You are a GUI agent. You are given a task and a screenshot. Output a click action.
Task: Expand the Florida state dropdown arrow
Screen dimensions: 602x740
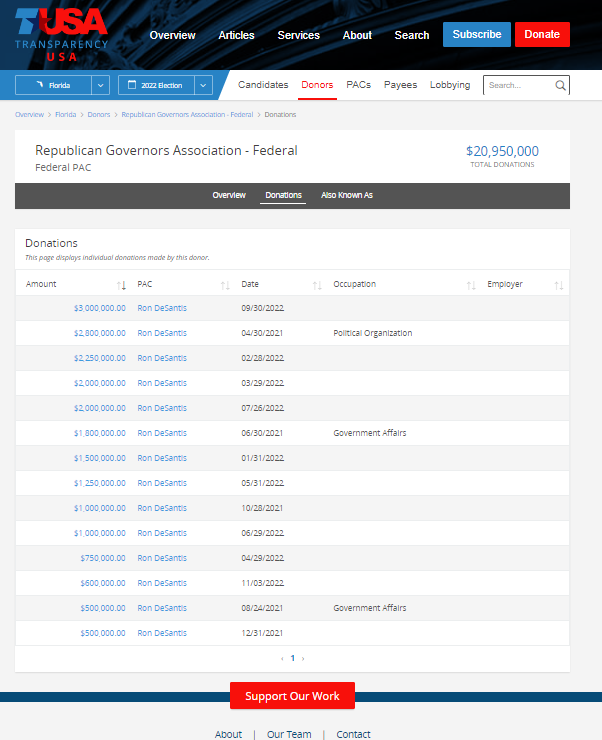pos(100,85)
